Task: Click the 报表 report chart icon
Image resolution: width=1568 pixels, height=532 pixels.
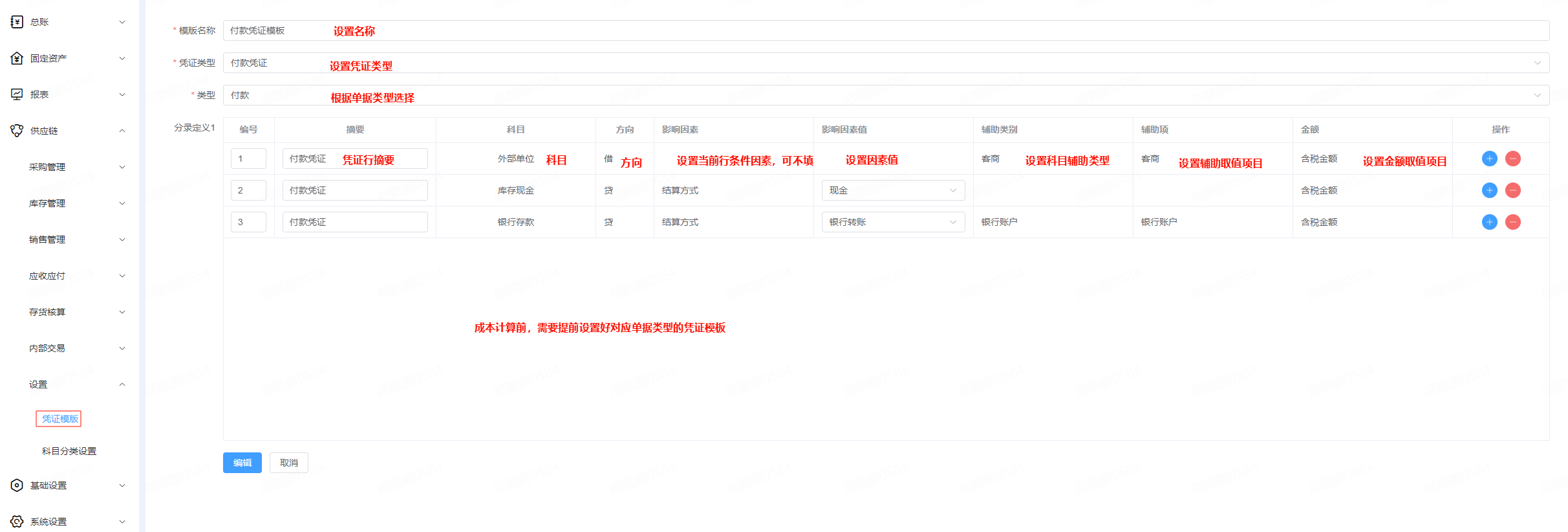Action: tap(17, 94)
